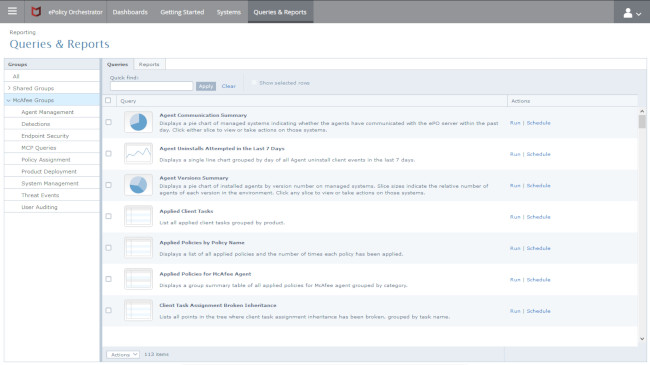650x365 pixels.
Task: Check Applied Policies by Policy Name row
Action: (x=109, y=248)
